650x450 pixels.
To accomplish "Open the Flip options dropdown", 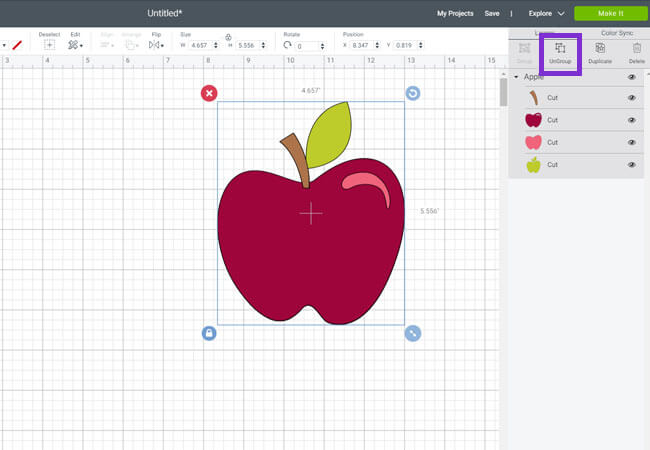I will (x=156, y=45).
